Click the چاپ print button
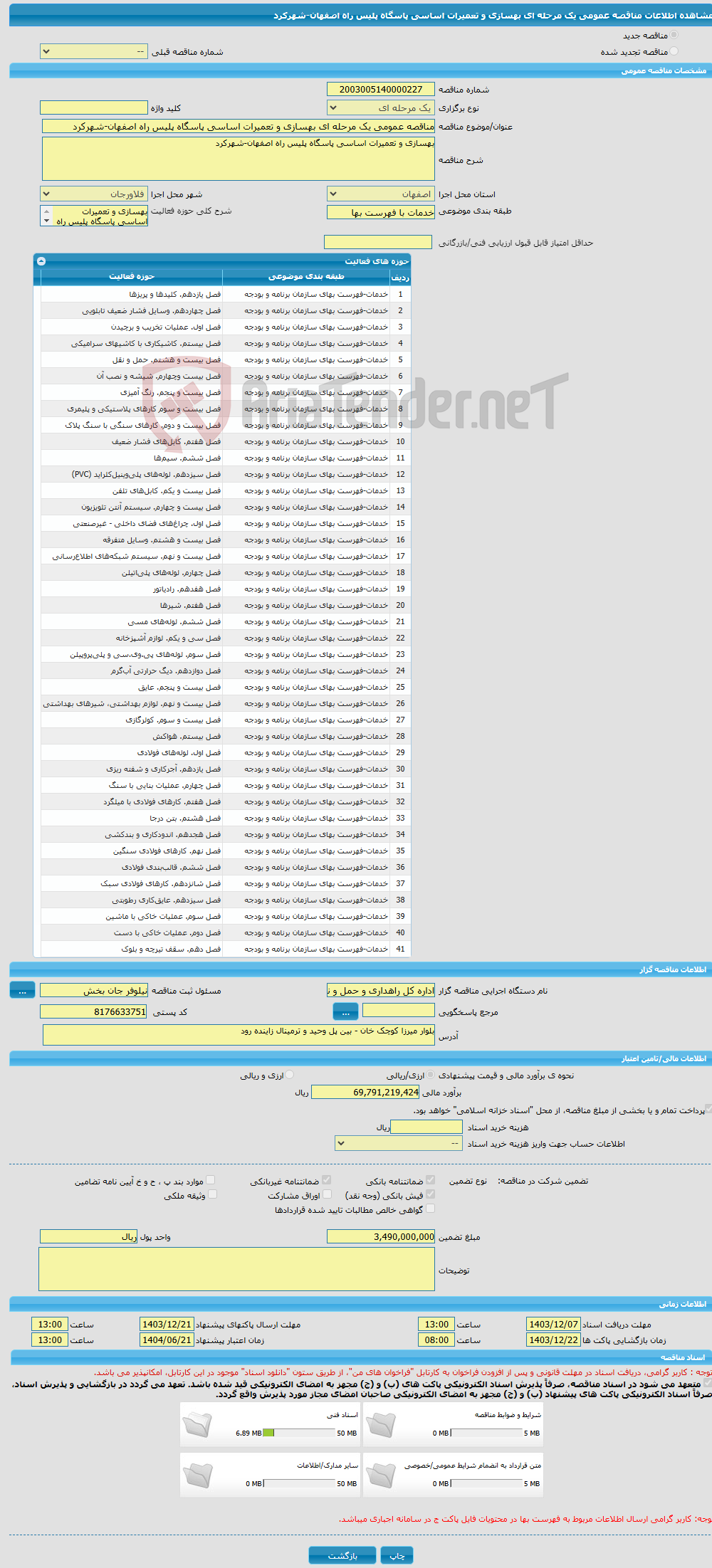 pyautogui.click(x=397, y=1555)
